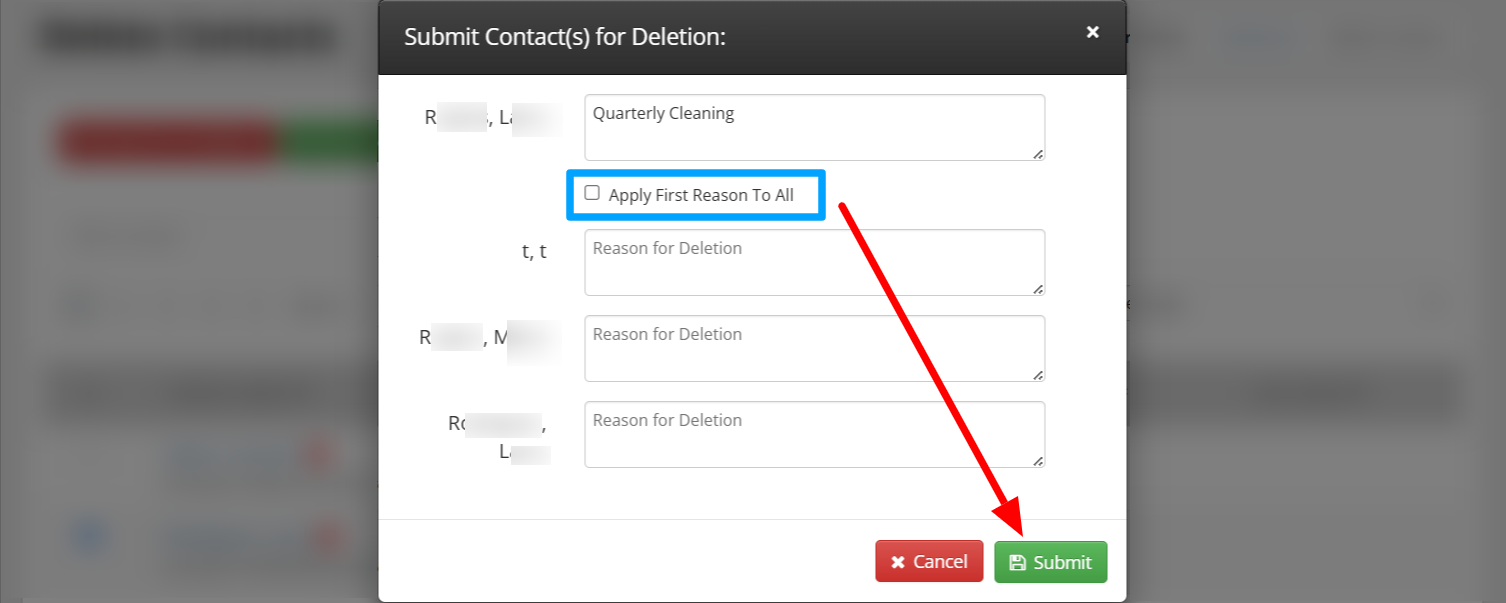The image size is (1506, 603).
Task: Click the dialog title 'Submit Contact(s) for Deletion:'
Action: (565, 37)
